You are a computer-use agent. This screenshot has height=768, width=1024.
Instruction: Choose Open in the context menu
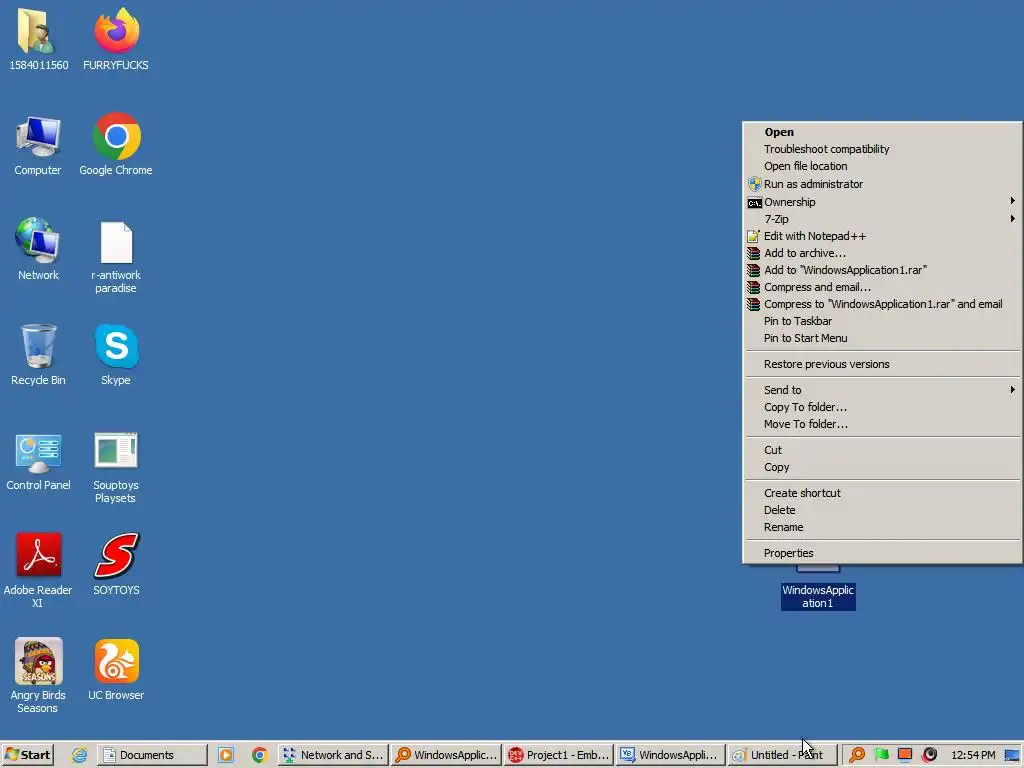tap(883, 132)
